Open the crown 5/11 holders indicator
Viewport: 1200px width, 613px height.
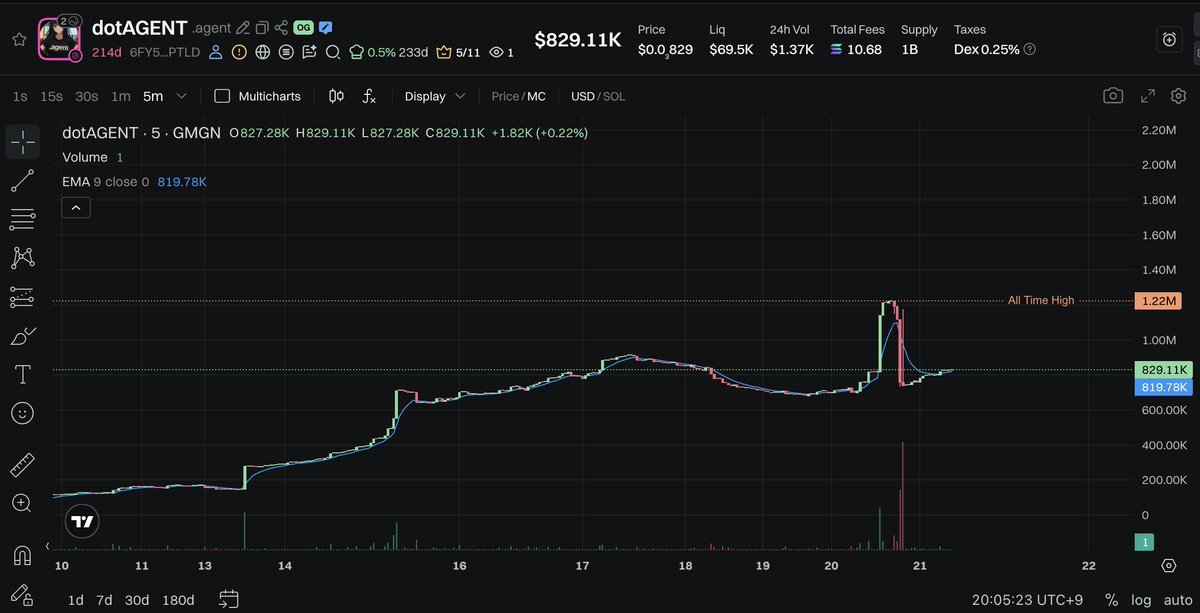[456, 51]
